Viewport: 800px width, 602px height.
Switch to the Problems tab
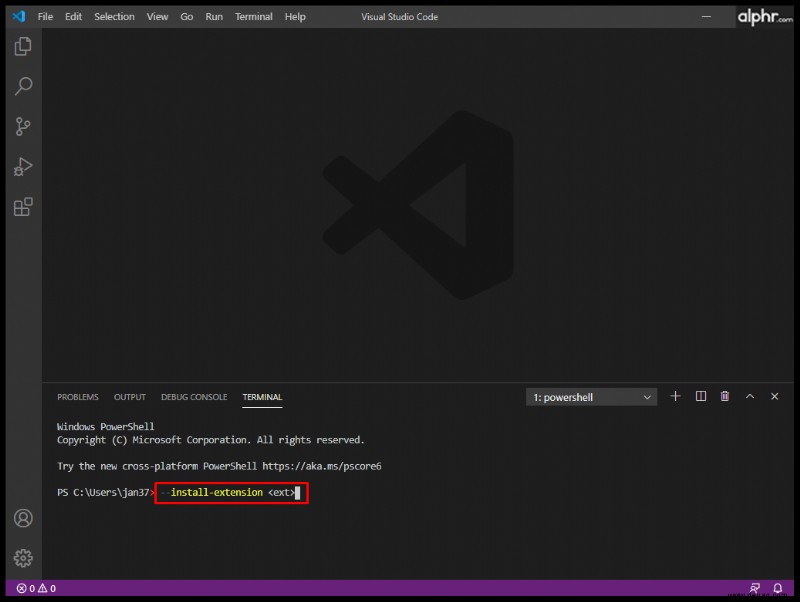click(x=78, y=397)
